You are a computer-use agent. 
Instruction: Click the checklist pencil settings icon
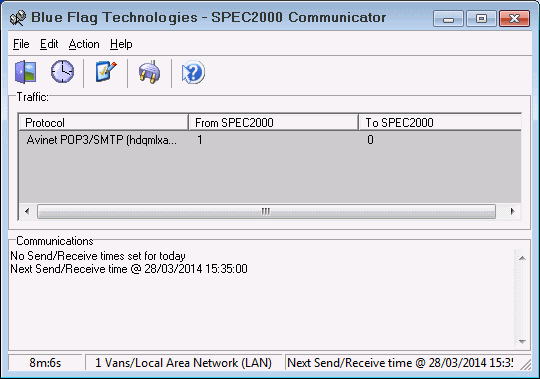click(106, 72)
